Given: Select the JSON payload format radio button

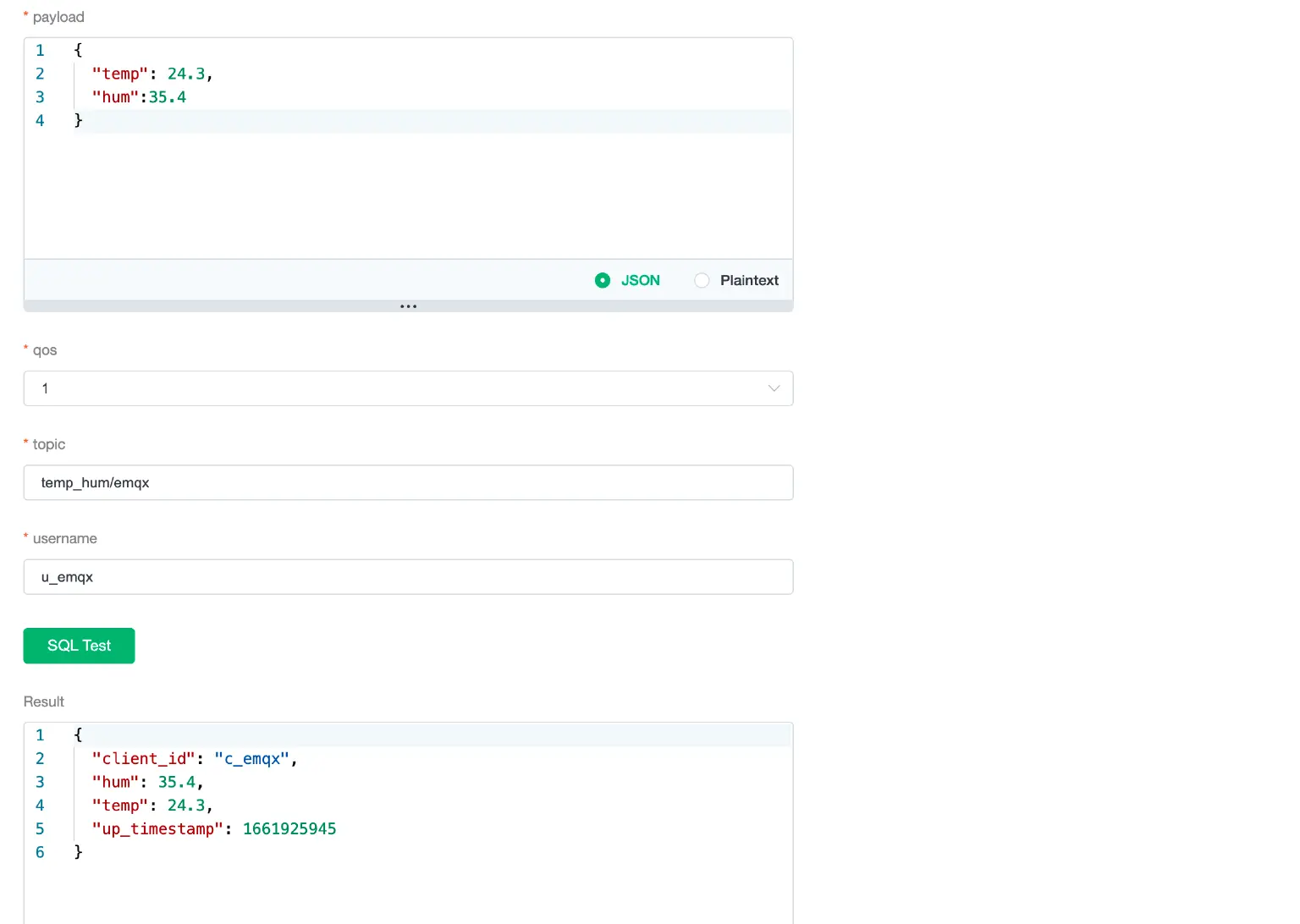Looking at the screenshot, I should point(603,280).
